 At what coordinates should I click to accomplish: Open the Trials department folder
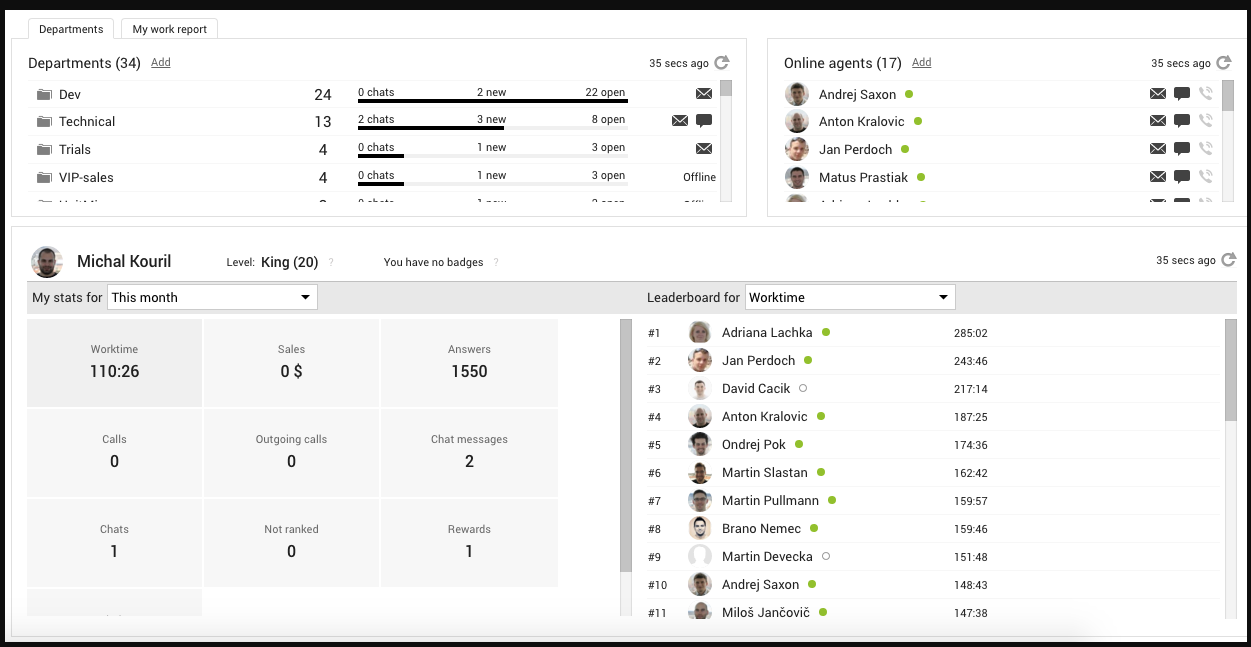tap(44, 150)
